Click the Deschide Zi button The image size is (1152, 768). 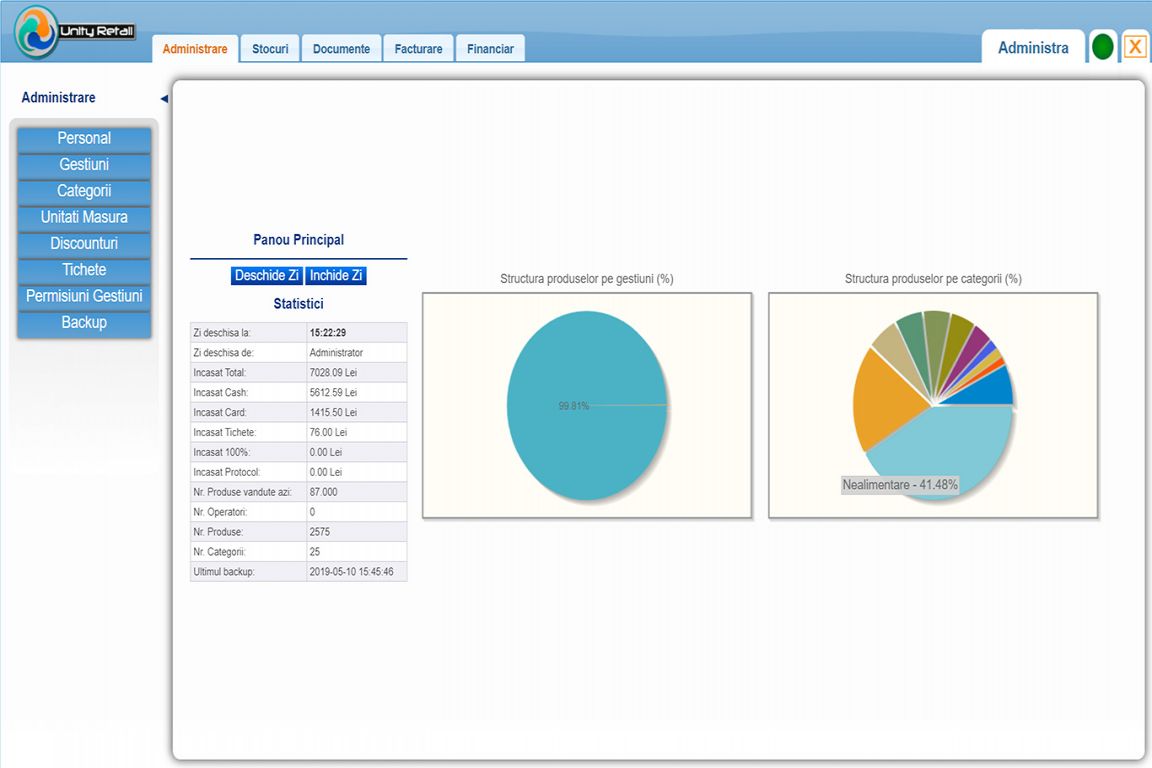(266, 276)
